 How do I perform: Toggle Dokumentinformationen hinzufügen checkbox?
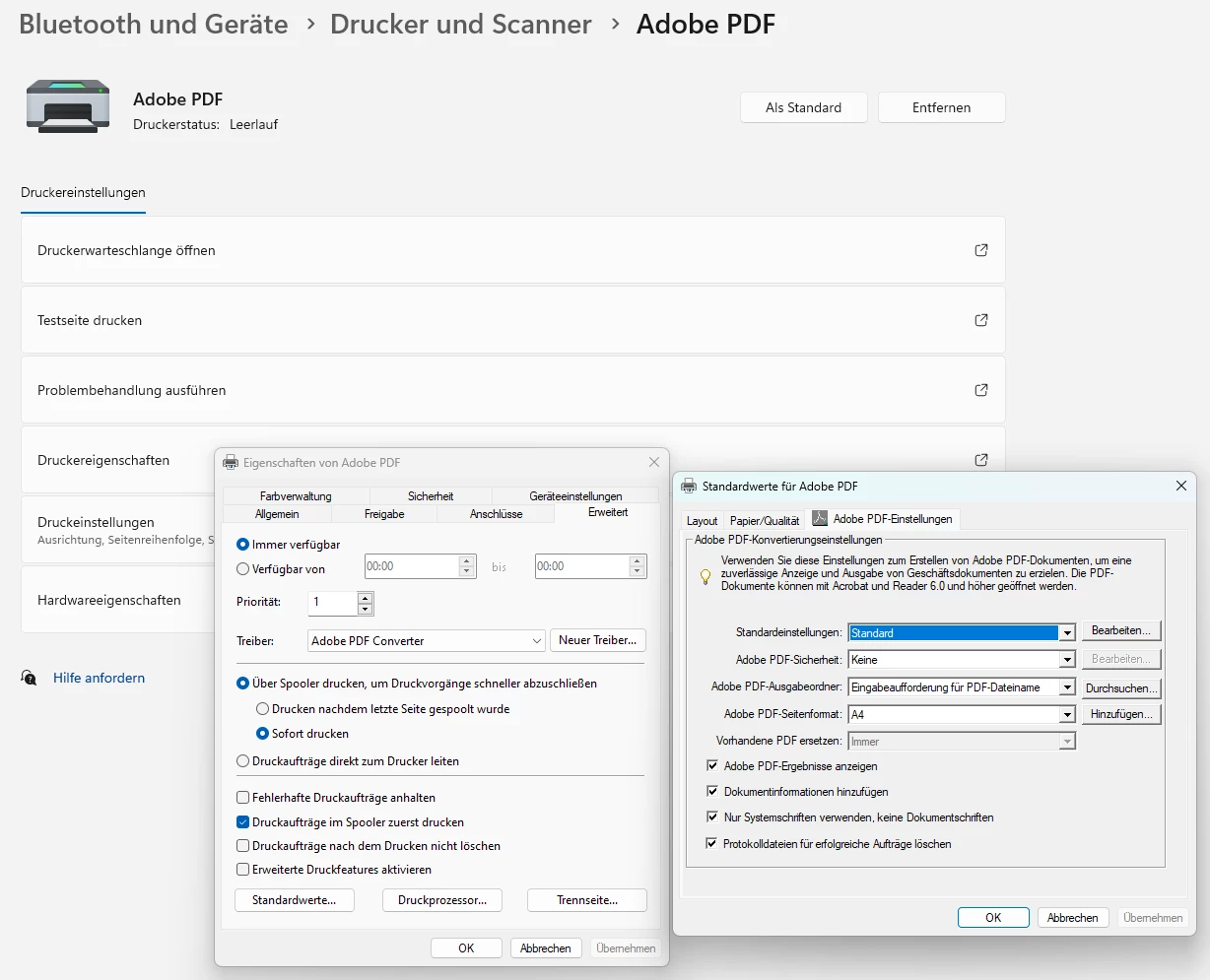pyautogui.click(x=712, y=791)
